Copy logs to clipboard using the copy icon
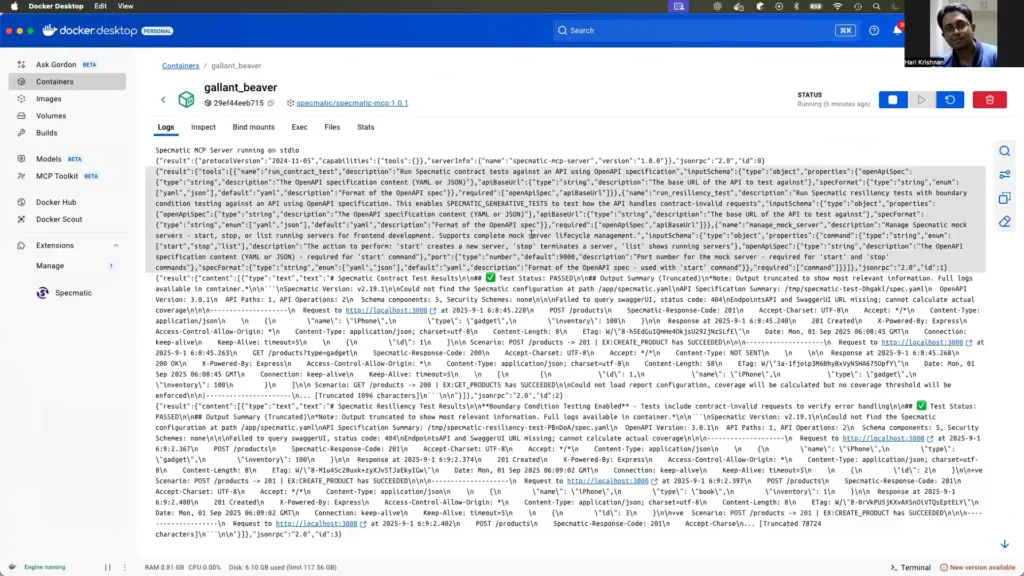Screen dimensions: 1024x576 (x=1005, y=198)
